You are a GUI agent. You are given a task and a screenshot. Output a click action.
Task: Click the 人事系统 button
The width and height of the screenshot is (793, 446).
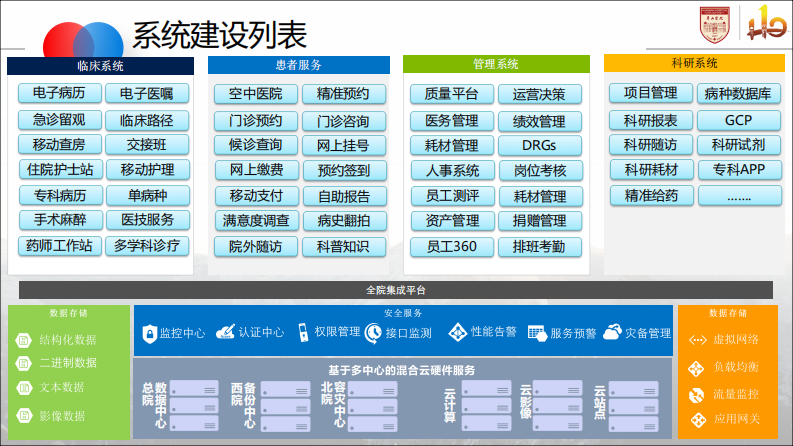[453, 170]
